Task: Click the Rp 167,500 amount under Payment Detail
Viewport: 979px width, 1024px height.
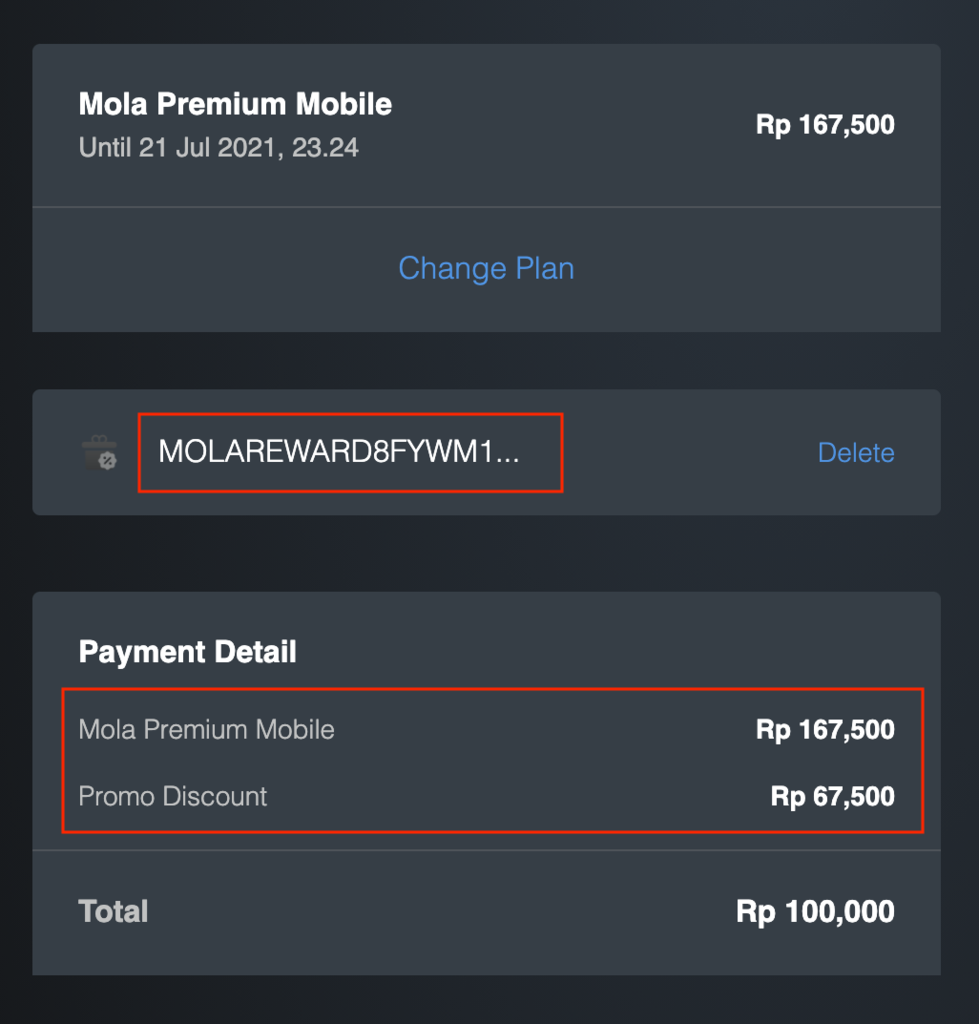Action: tap(824, 730)
